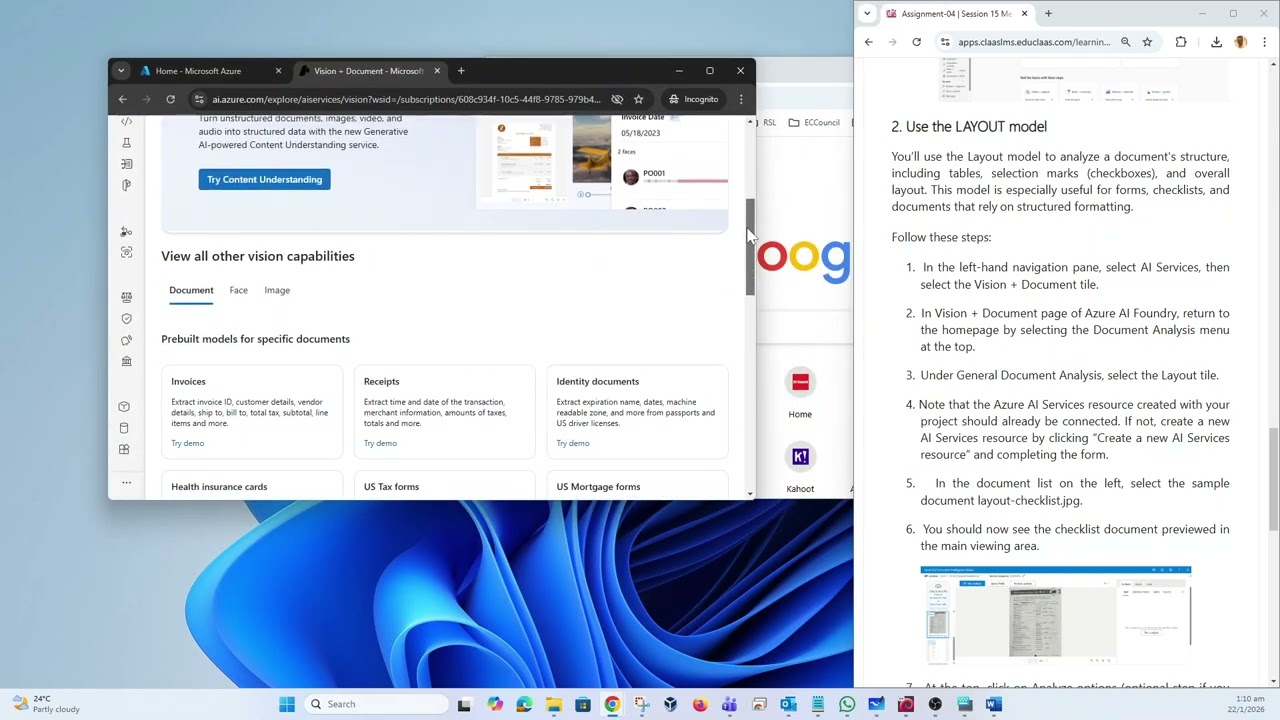Click the Assignment page vertical scrollbar thumb
Image resolution: width=1280 pixels, height=720 pixels.
pos(1275,479)
